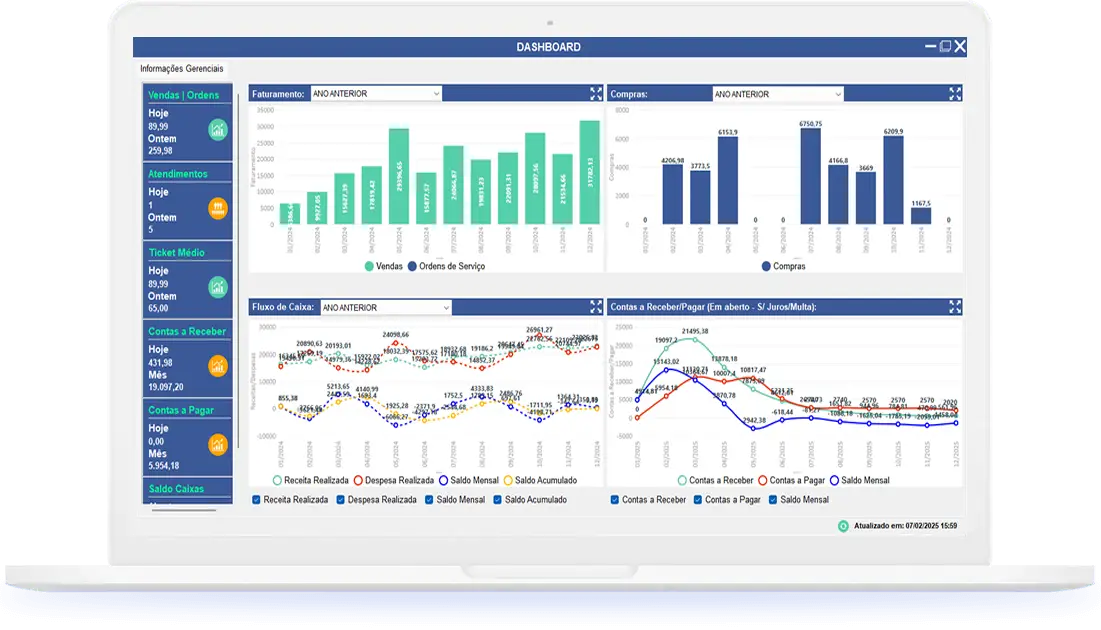This screenshot has width=1101, height=630.
Task: Expand the Compras chart to fullscreen
Action: (955, 93)
